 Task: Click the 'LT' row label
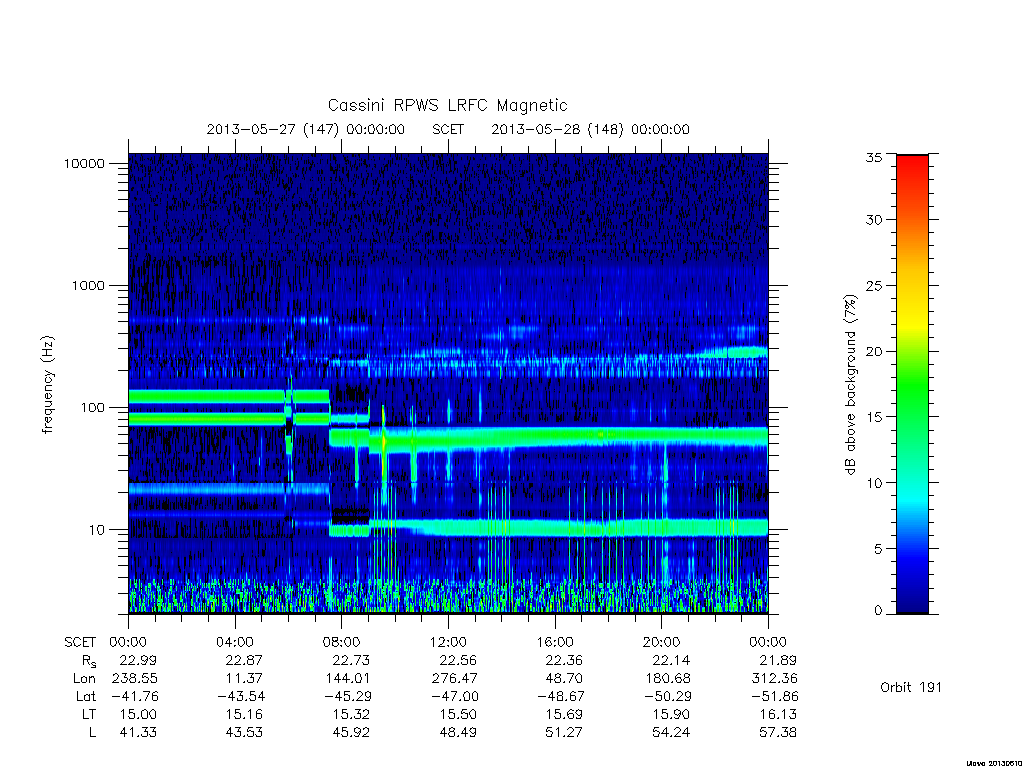[x=89, y=714]
